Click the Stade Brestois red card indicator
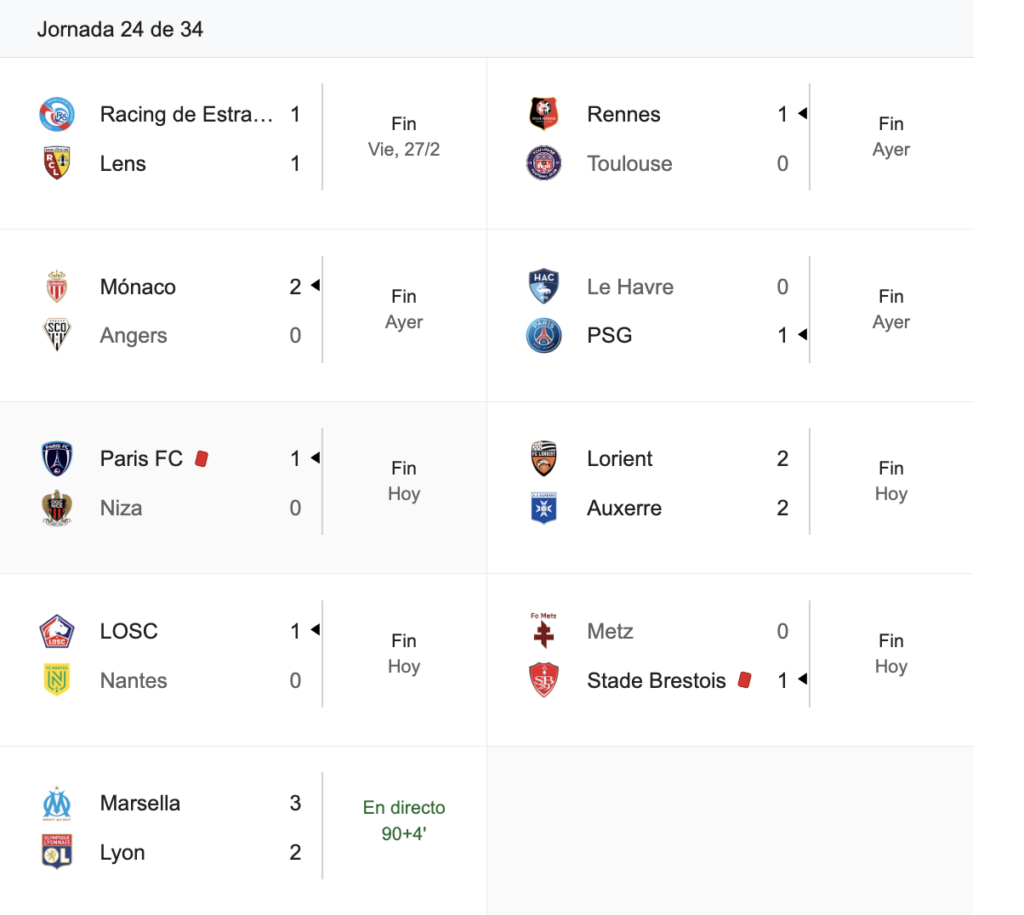Screen dimensions: 1024x915 click(x=744, y=680)
